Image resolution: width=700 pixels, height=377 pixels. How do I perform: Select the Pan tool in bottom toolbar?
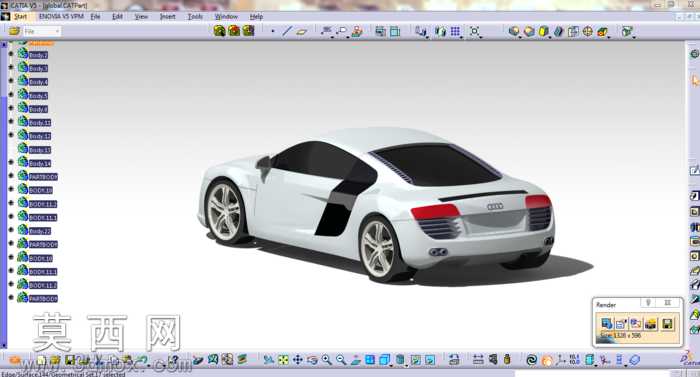(297, 360)
